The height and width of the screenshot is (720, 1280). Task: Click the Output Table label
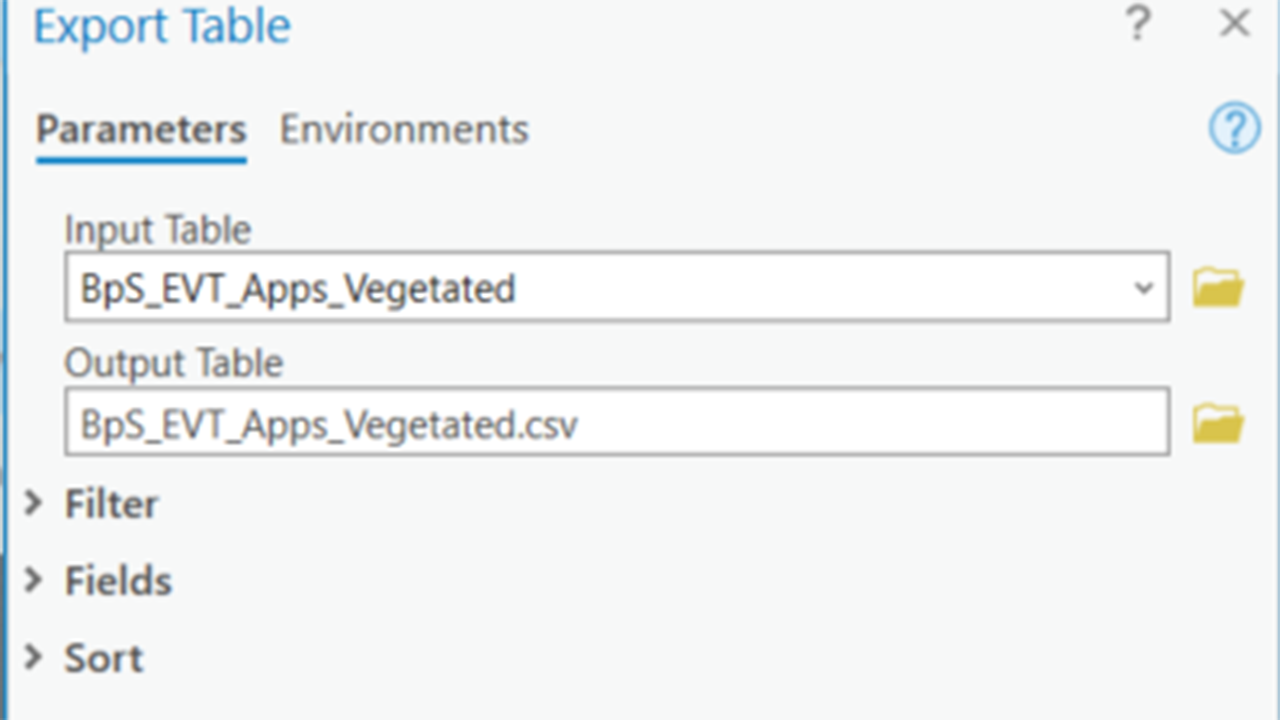coord(173,363)
